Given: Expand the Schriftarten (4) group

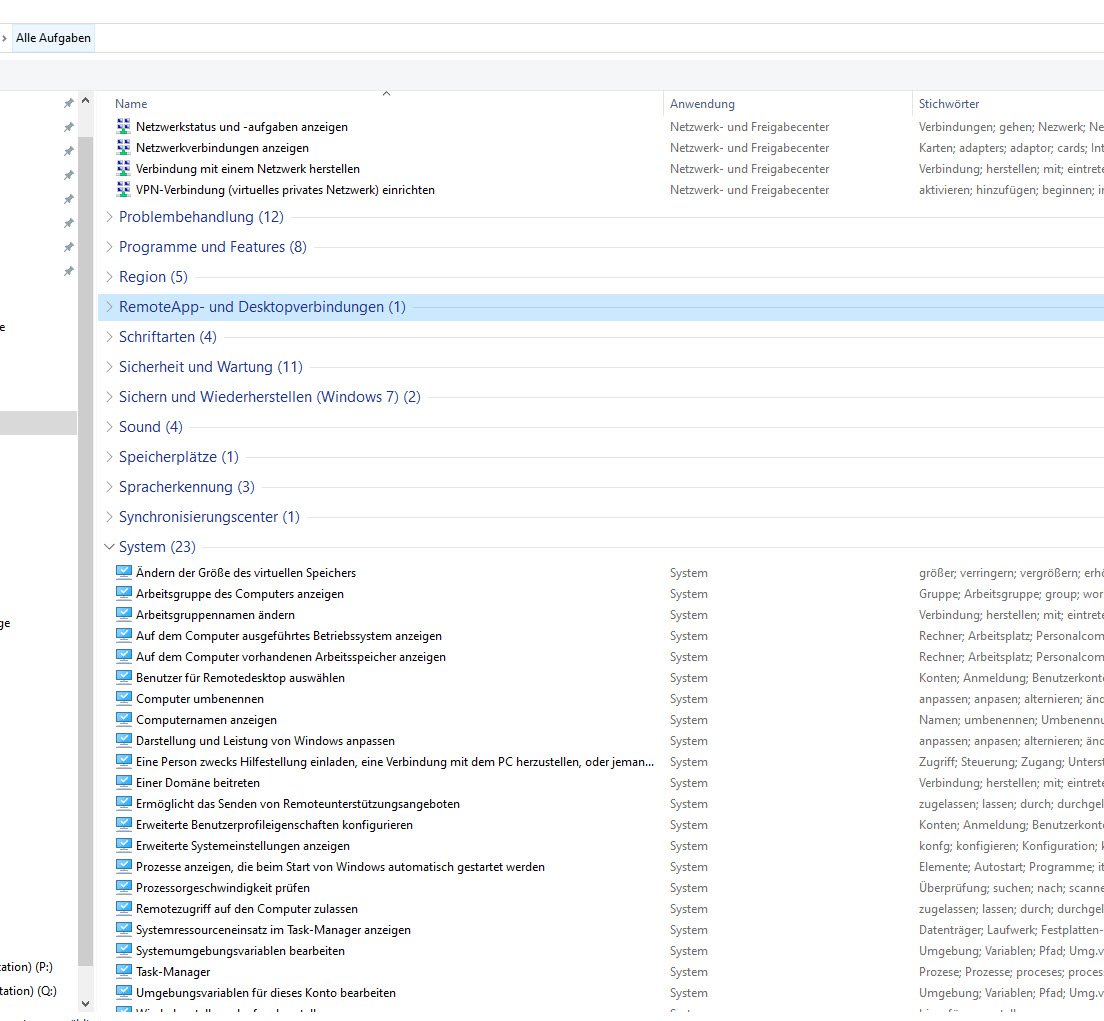Looking at the screenshot, I should [x=109, y=337].
